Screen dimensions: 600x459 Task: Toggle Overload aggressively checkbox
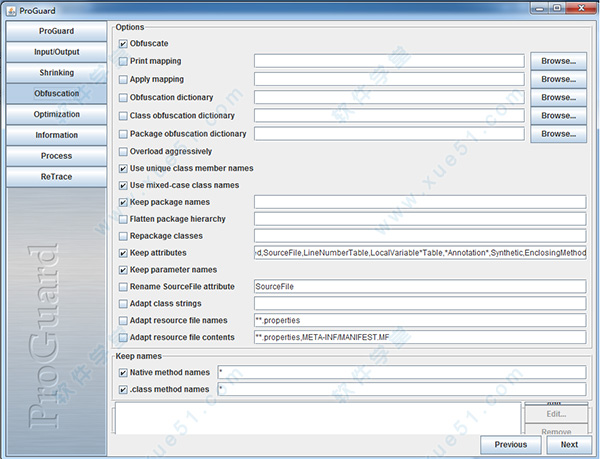point(123,152)
